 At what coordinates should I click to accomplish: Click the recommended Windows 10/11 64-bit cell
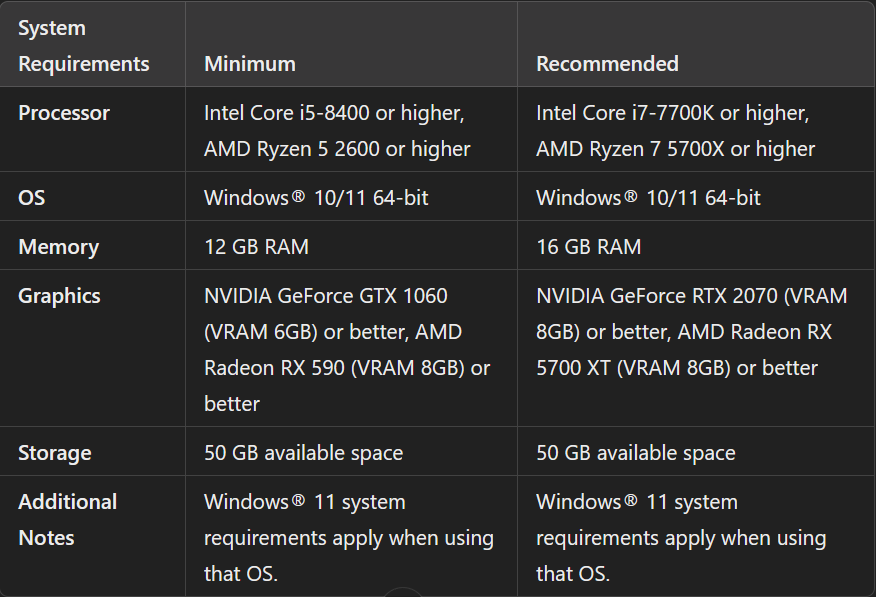click(x=648, y=198)
